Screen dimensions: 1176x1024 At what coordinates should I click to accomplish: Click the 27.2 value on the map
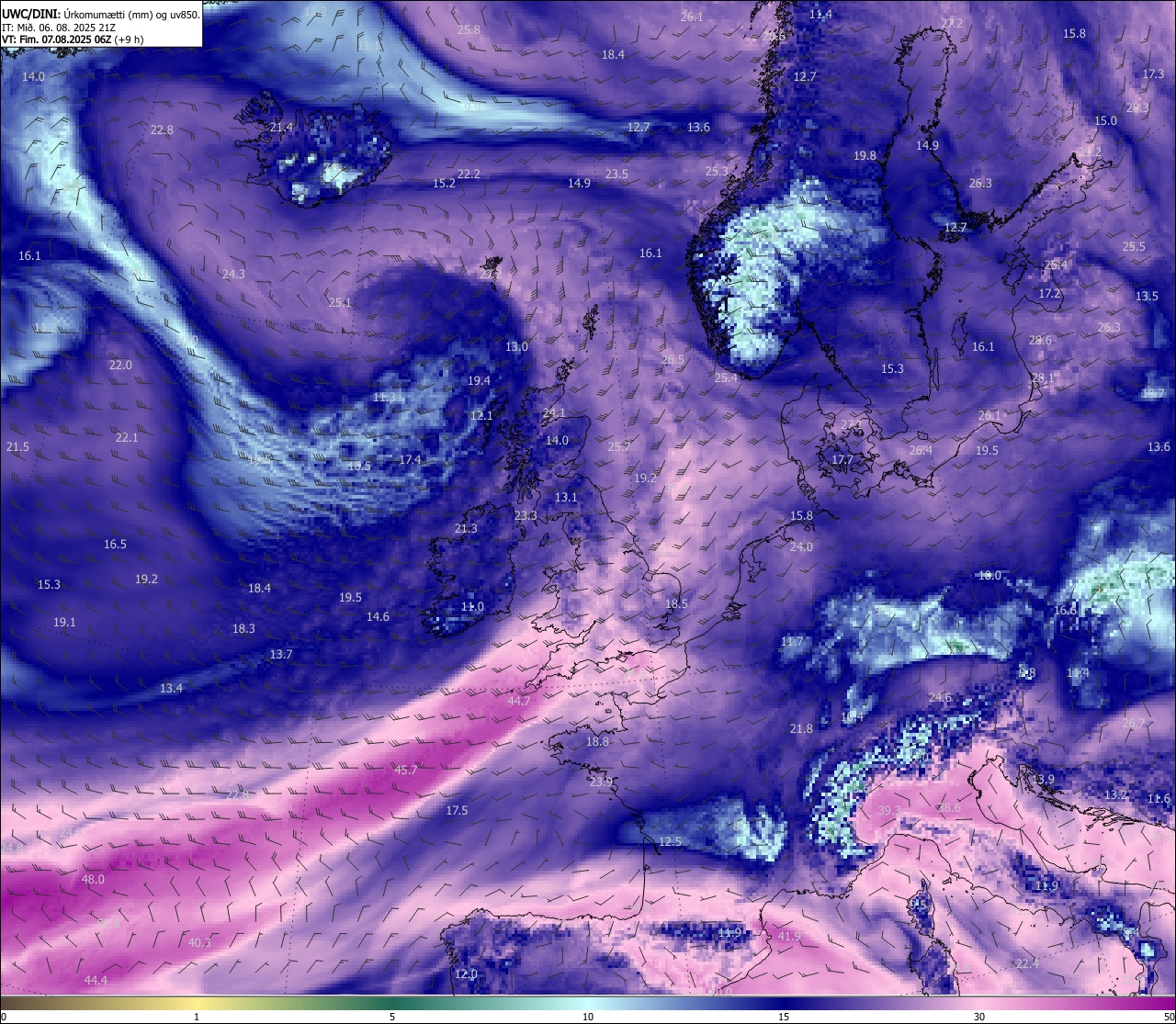952,24
